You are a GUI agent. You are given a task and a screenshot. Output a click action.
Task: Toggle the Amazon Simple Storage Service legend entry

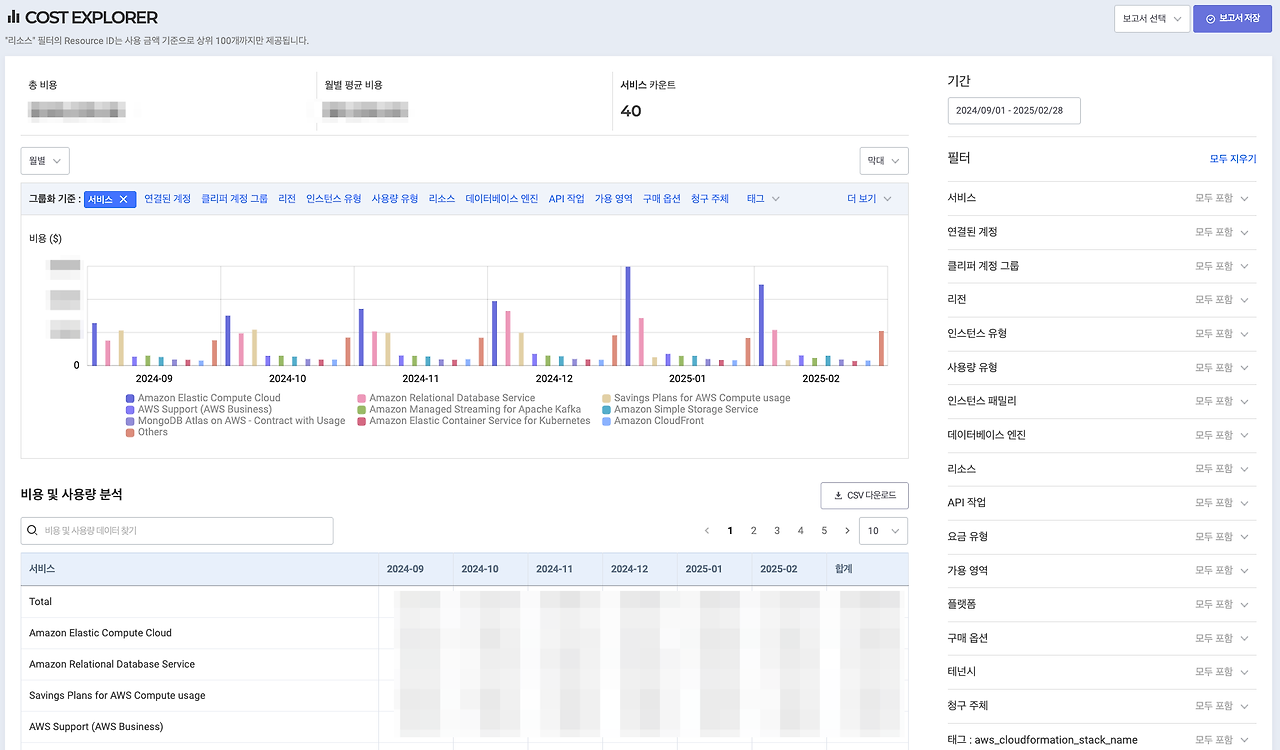(x=680, y=410)
